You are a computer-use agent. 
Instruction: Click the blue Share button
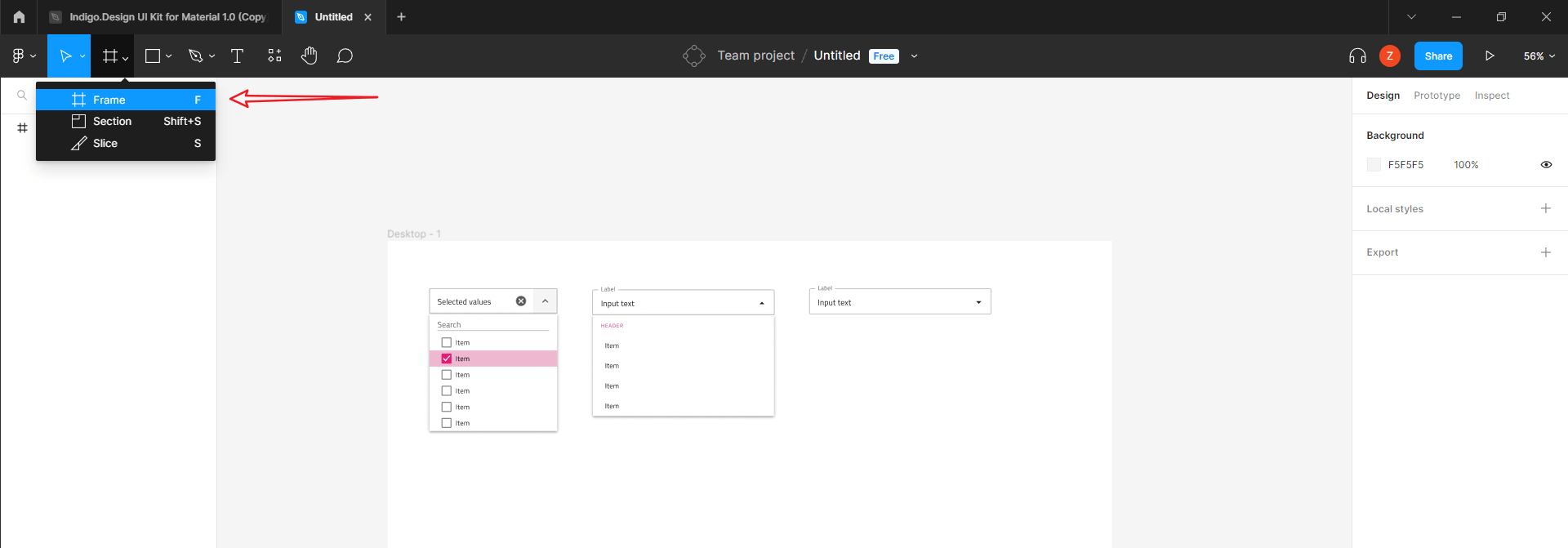[x=1438, y=56]
